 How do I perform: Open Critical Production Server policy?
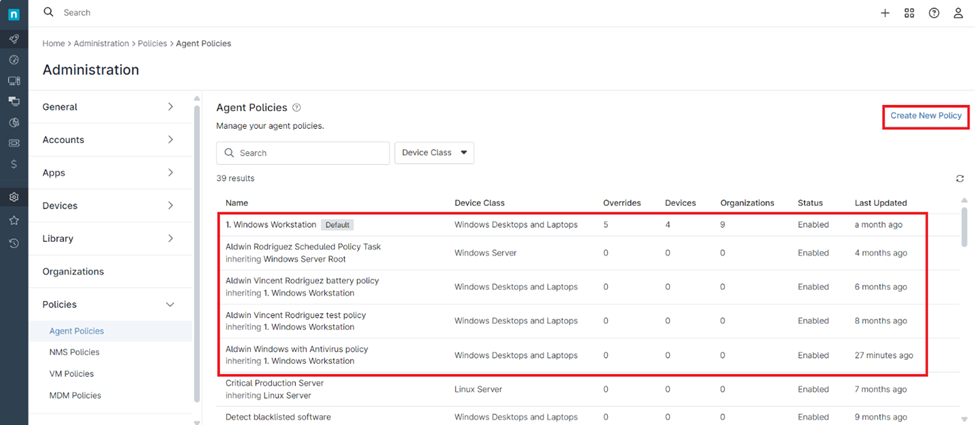(275, 383)
